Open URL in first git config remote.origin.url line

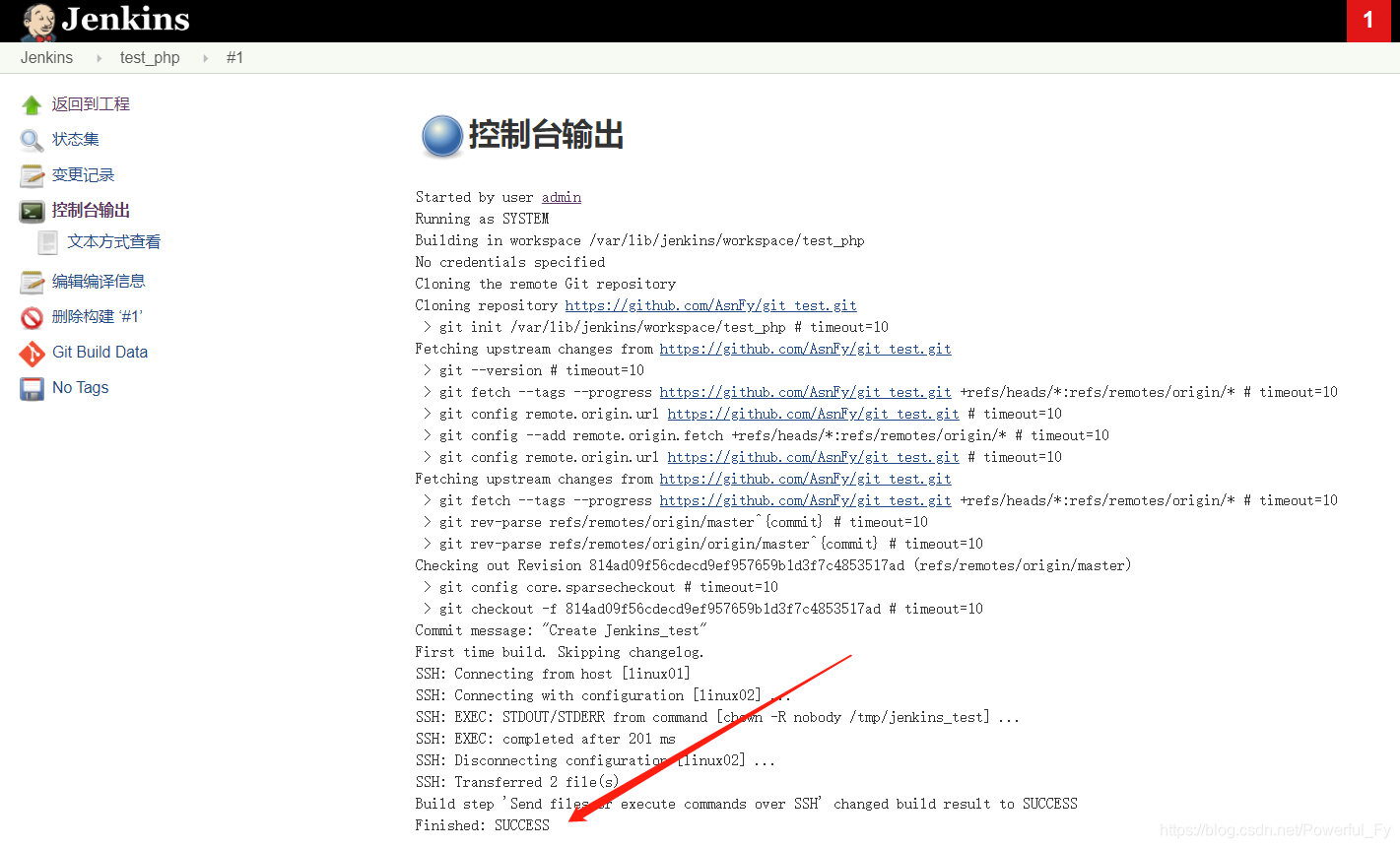(814, 414)
